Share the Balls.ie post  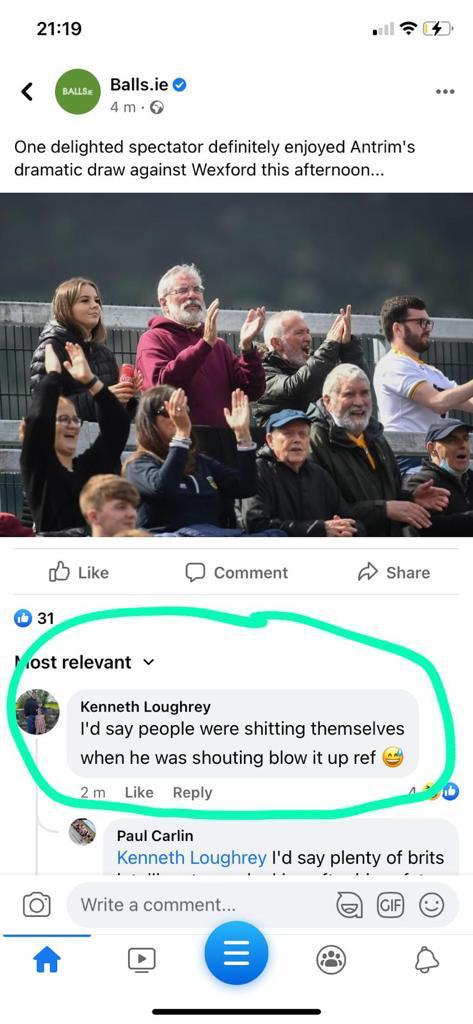click(394, 573)
